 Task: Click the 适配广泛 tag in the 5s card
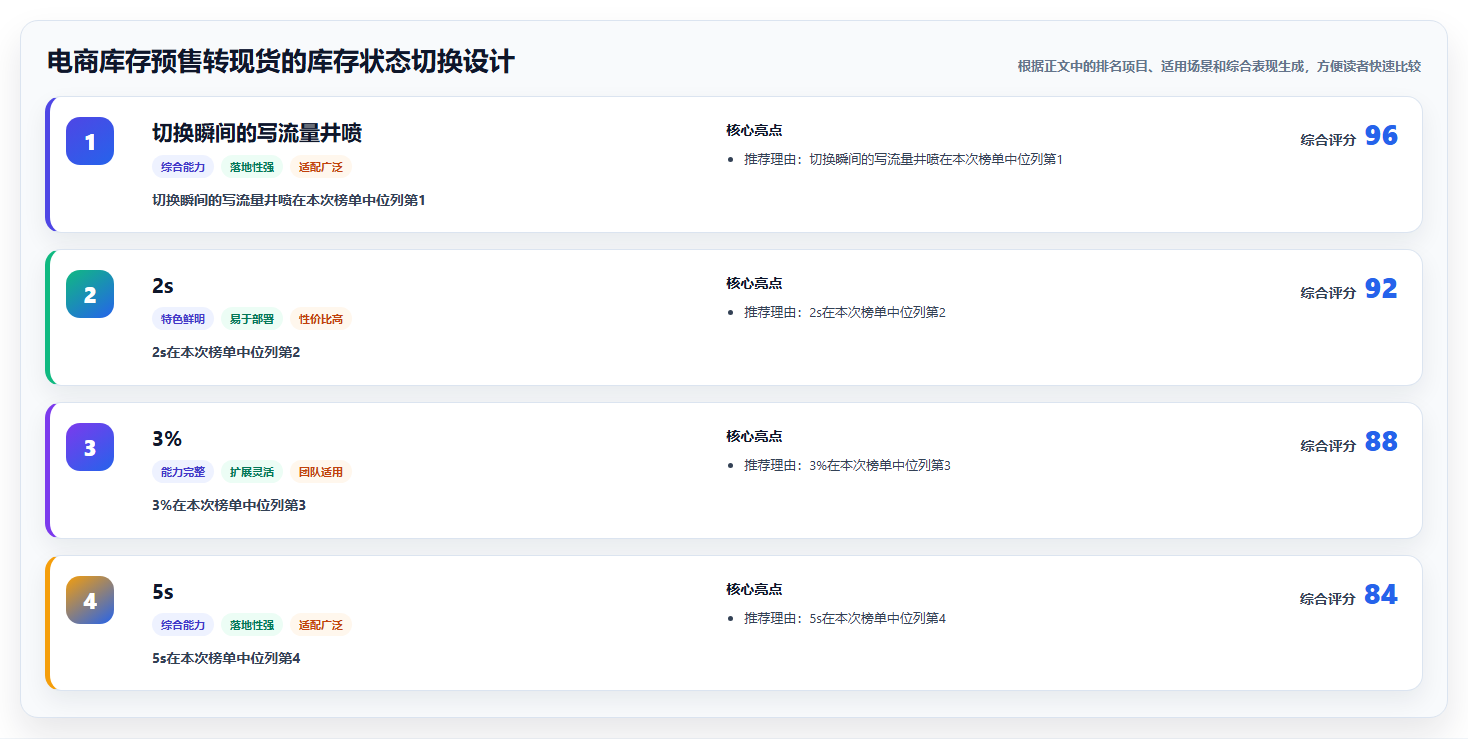pyautogui.click(x=321, y=625)
